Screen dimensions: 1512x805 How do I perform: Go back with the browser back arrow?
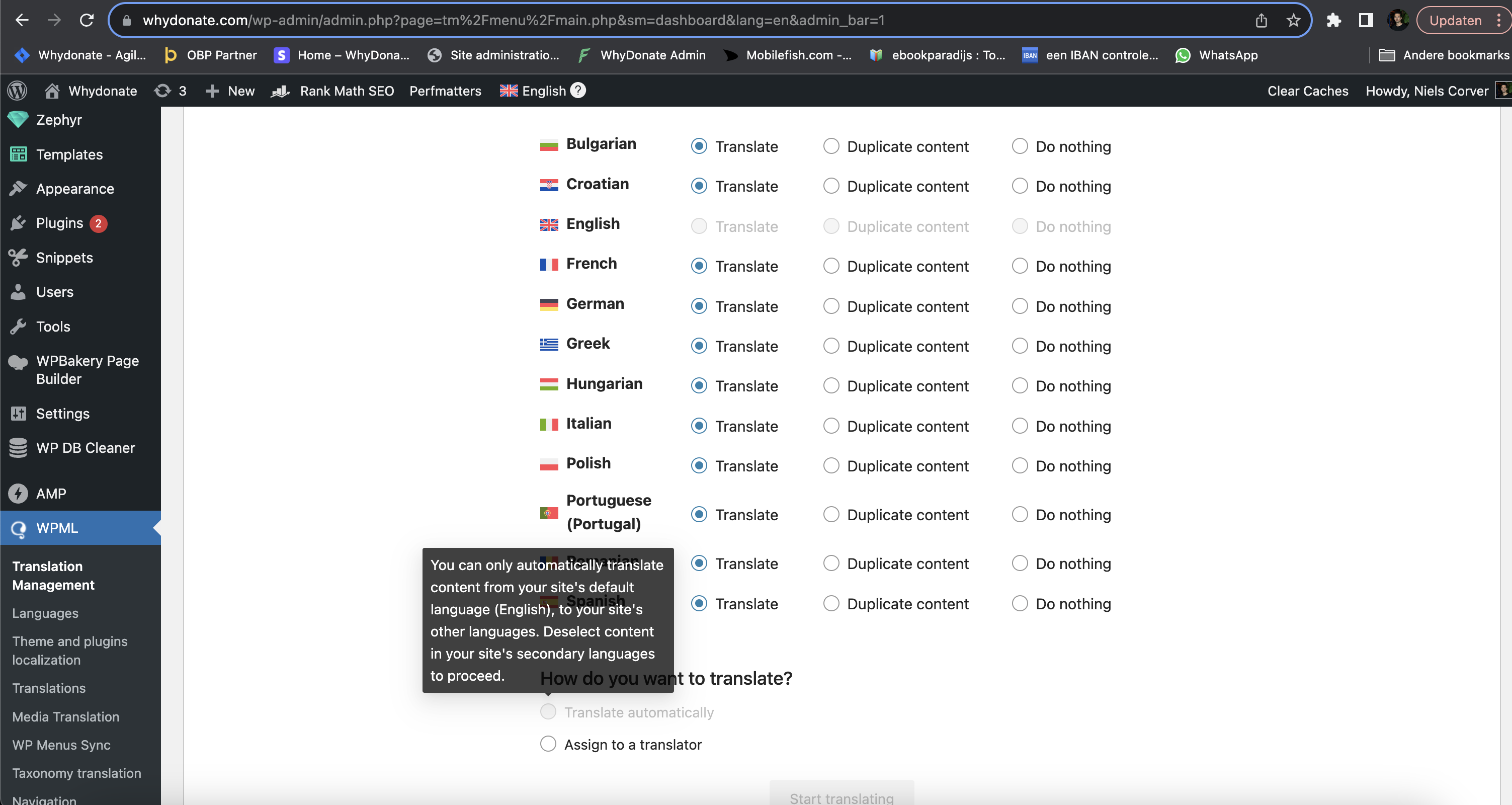pyautogui.click(x=22, y=20)
